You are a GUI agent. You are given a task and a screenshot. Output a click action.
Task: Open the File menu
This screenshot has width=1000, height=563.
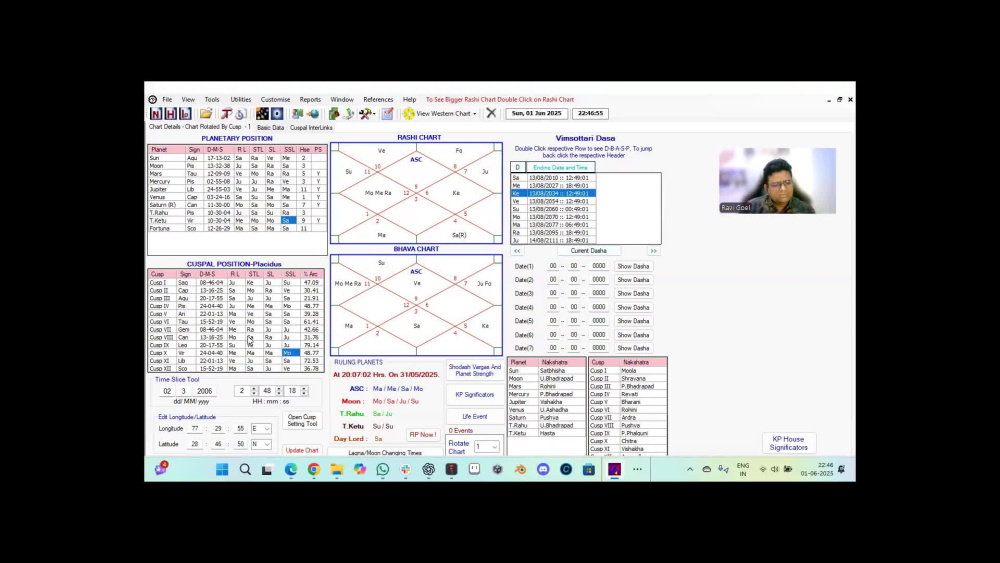(167, 99)
